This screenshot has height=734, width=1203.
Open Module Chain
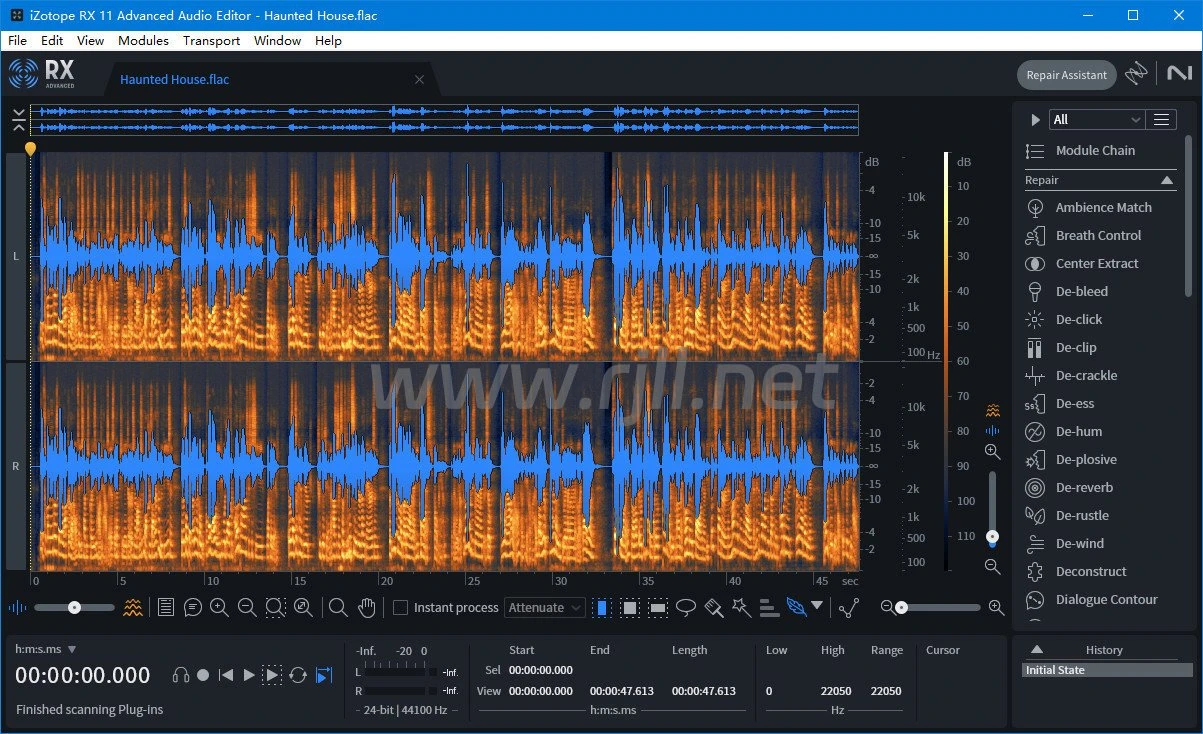(x=1095, y=150)
